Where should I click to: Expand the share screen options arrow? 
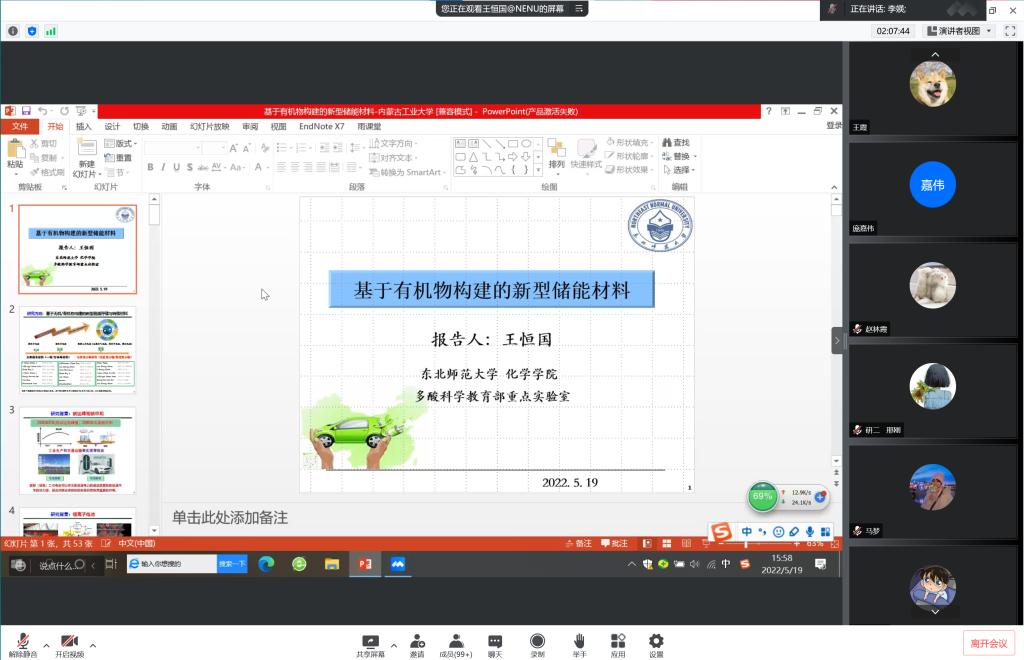(393, 645)
